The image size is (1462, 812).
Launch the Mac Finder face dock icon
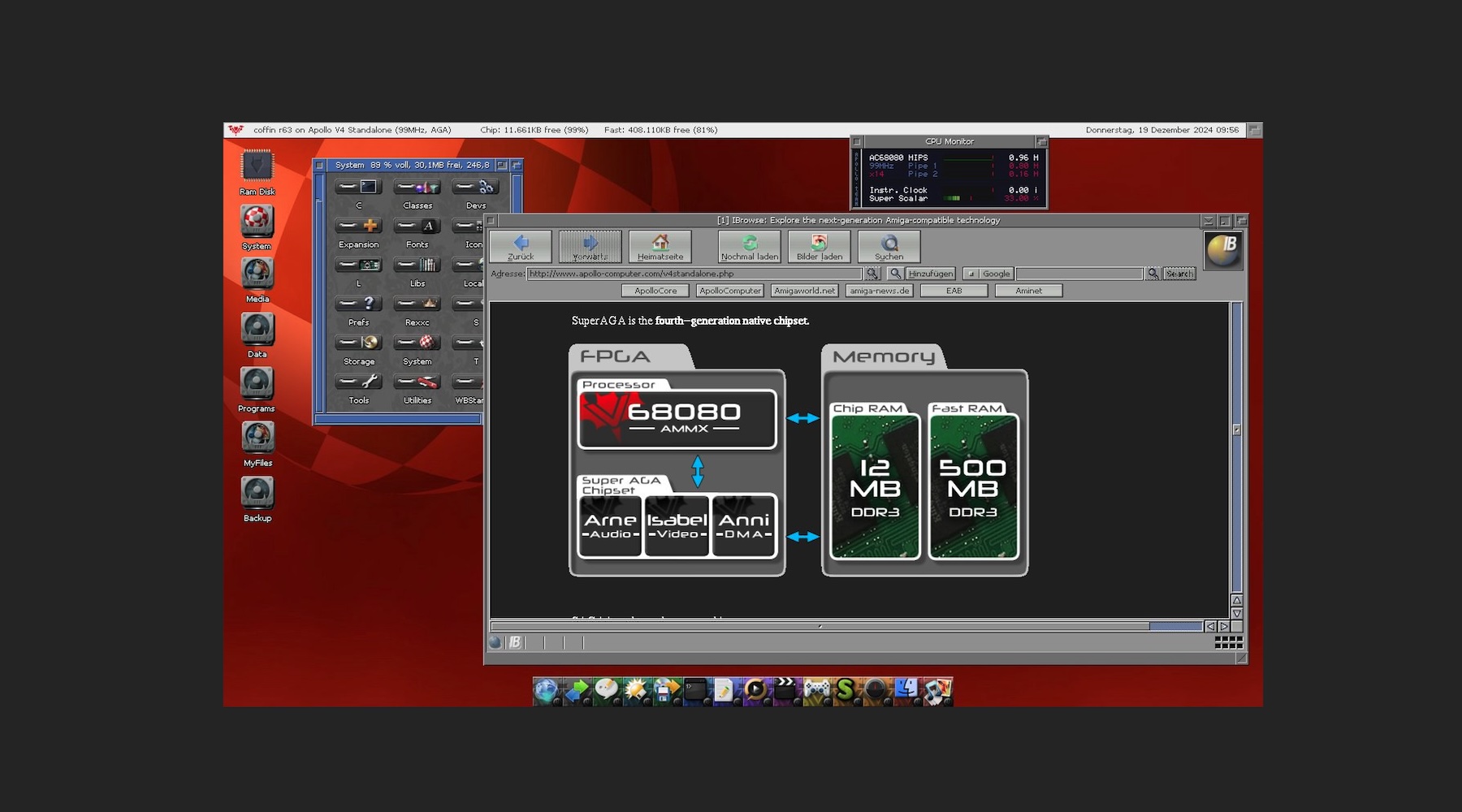click(906, 691)
